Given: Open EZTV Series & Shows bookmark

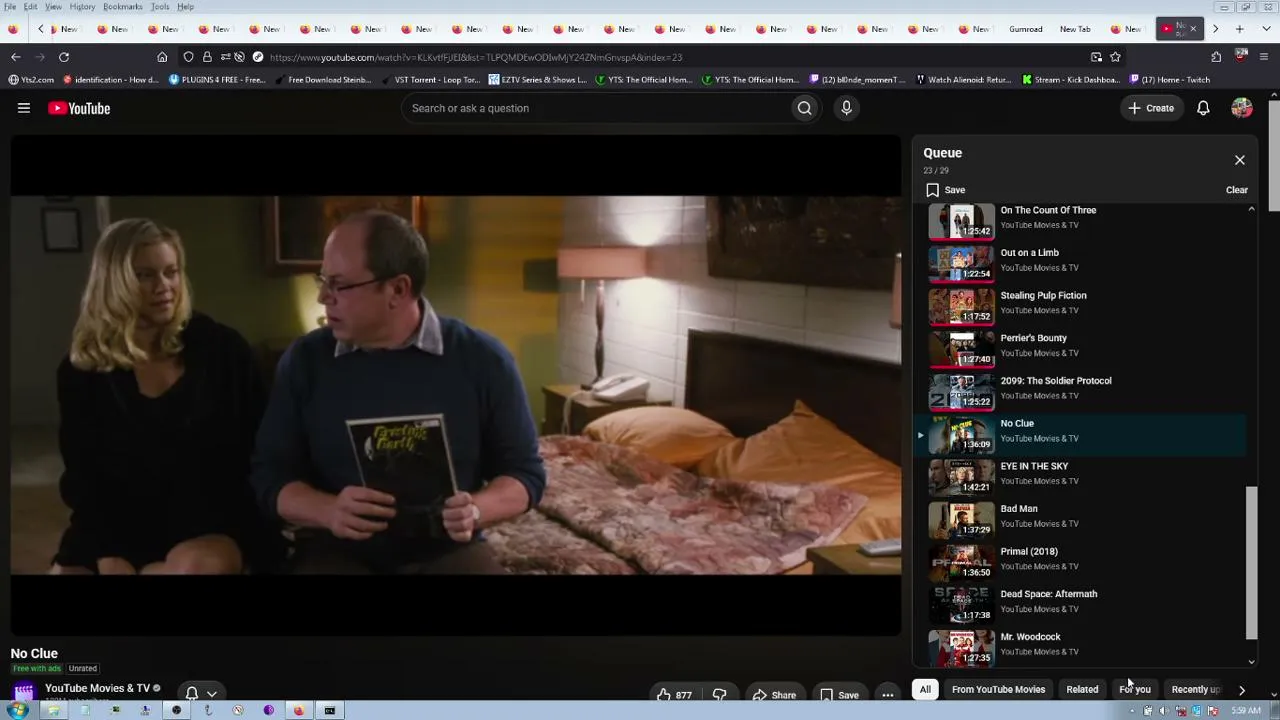Looking at the screenshot, I should (538, 80).
